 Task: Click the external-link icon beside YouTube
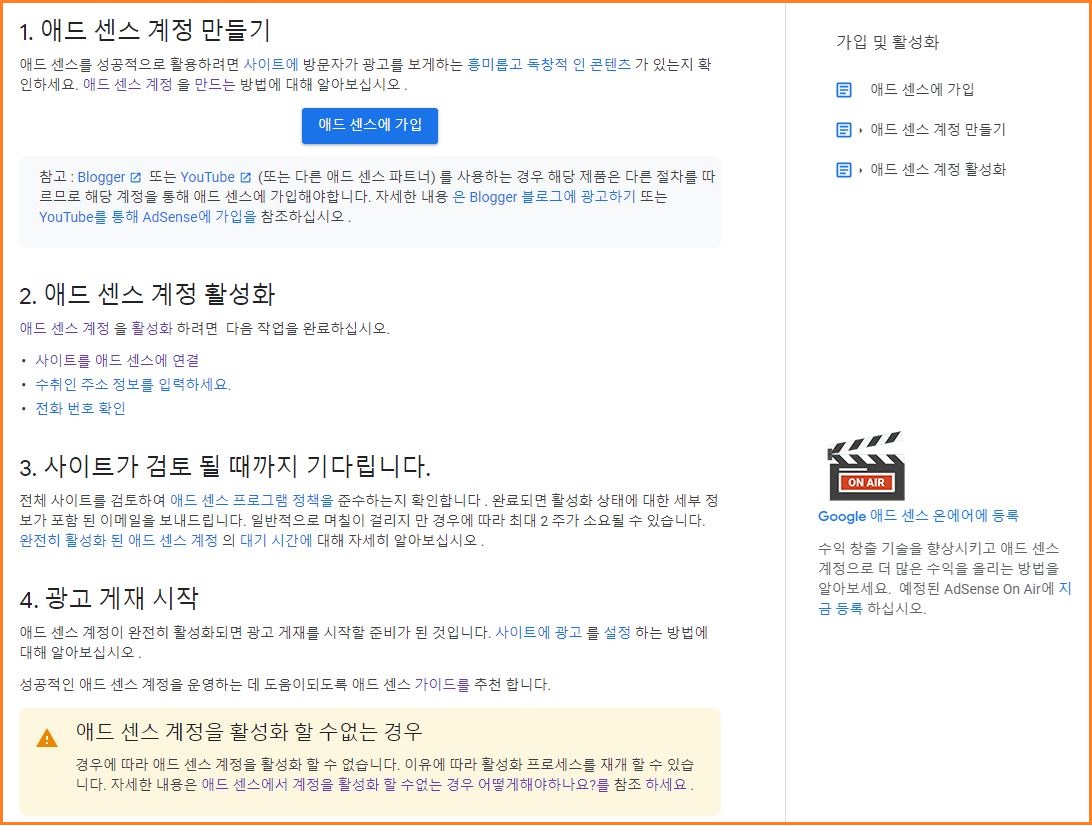click(245, 177)
